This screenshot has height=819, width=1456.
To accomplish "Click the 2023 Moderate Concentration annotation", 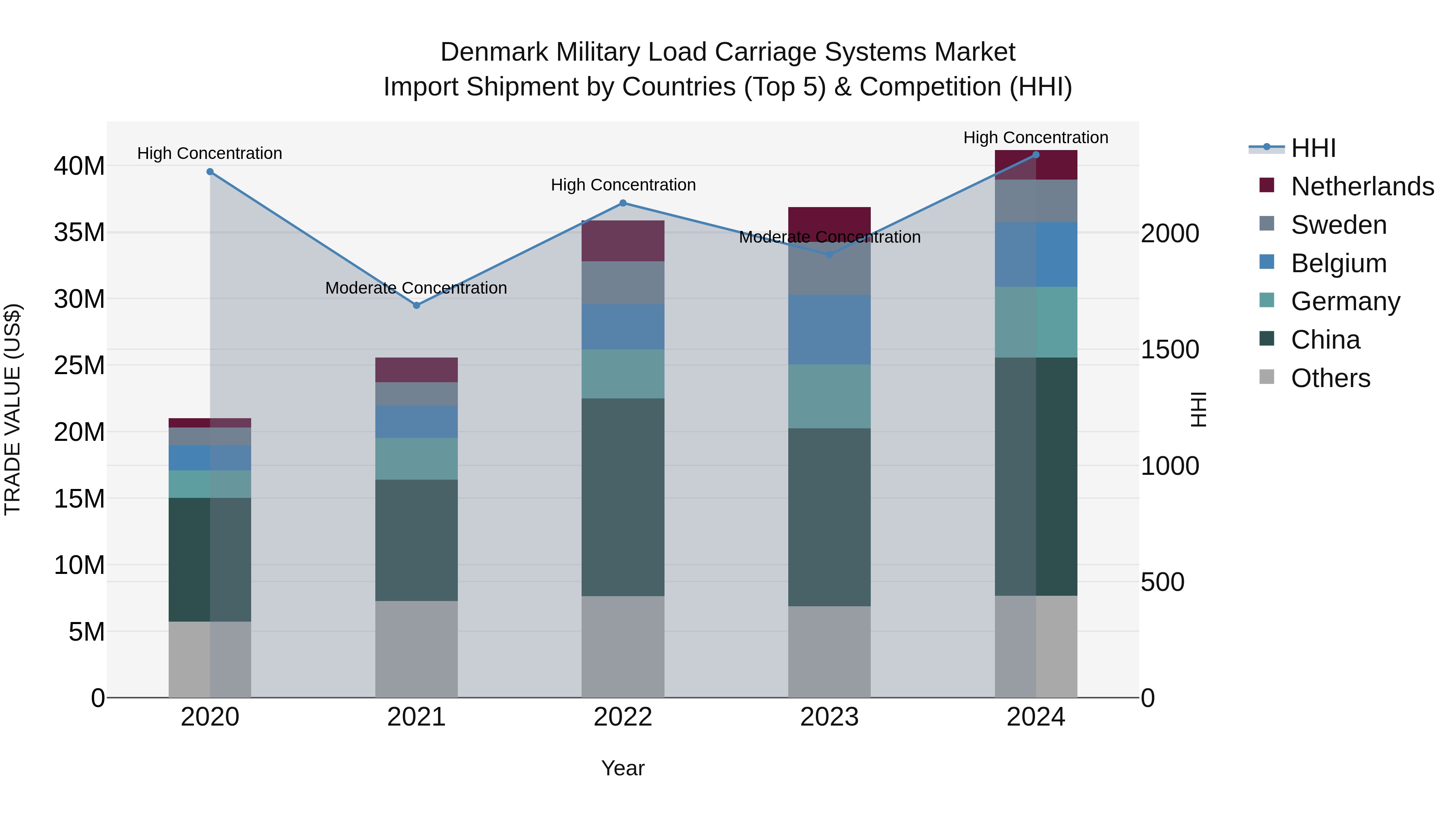I will click(830, 237).
